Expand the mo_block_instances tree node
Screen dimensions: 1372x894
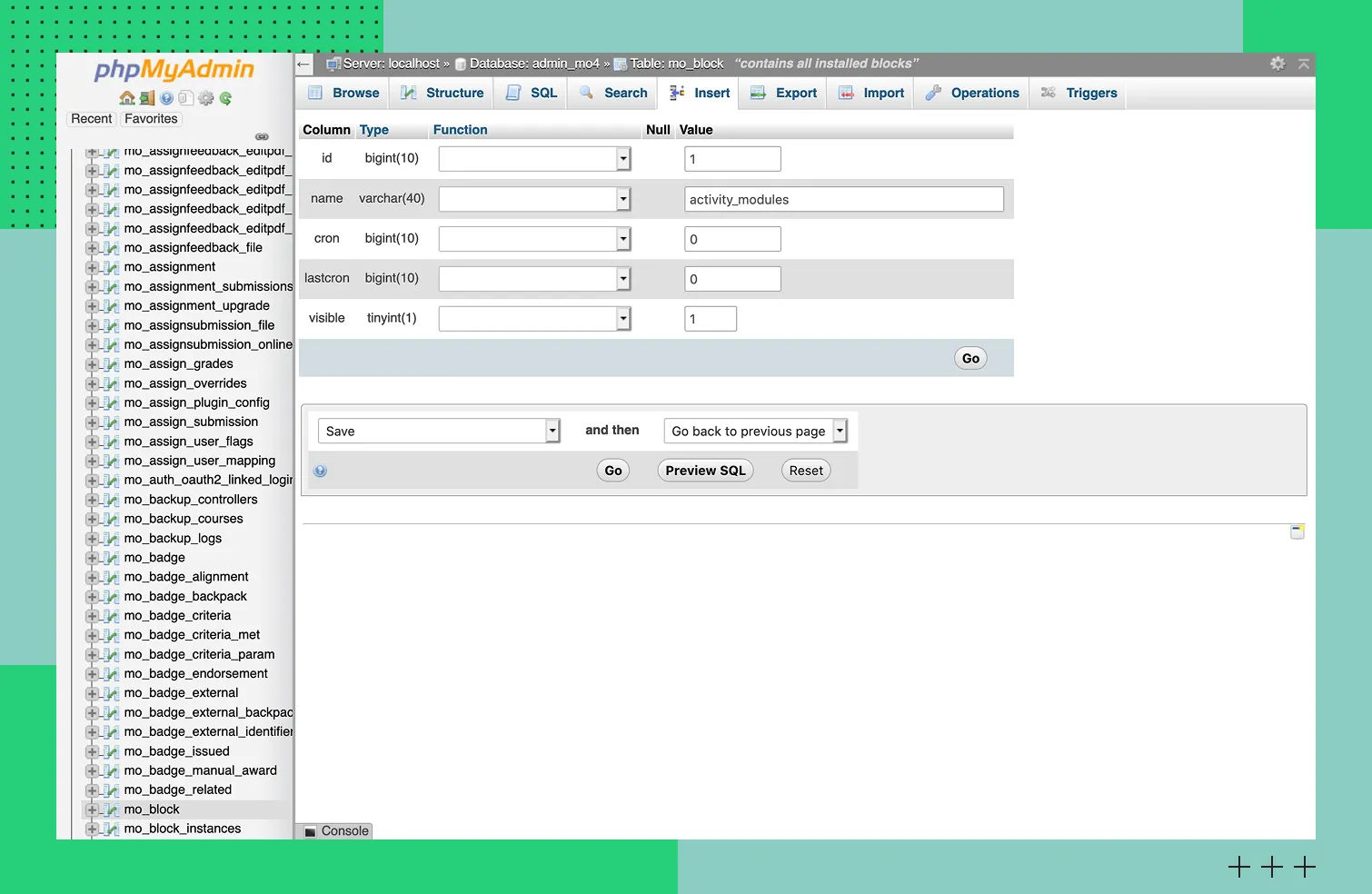point(92,829)
